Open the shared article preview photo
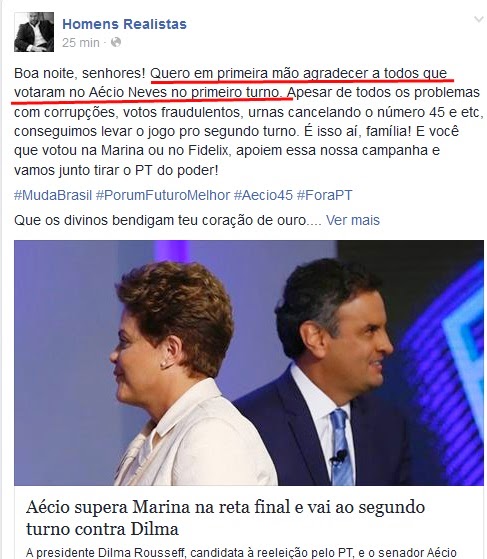 (x=249, y=363)
